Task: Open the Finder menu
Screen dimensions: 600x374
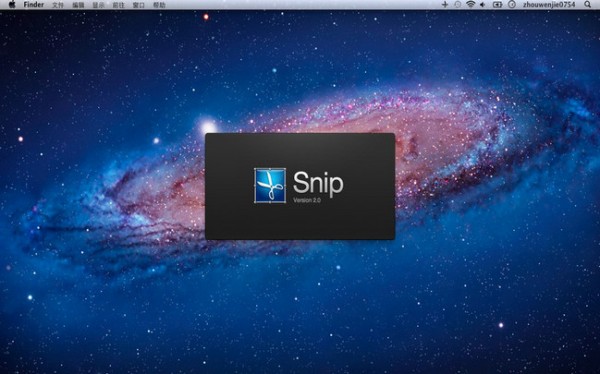Action: 33,5
